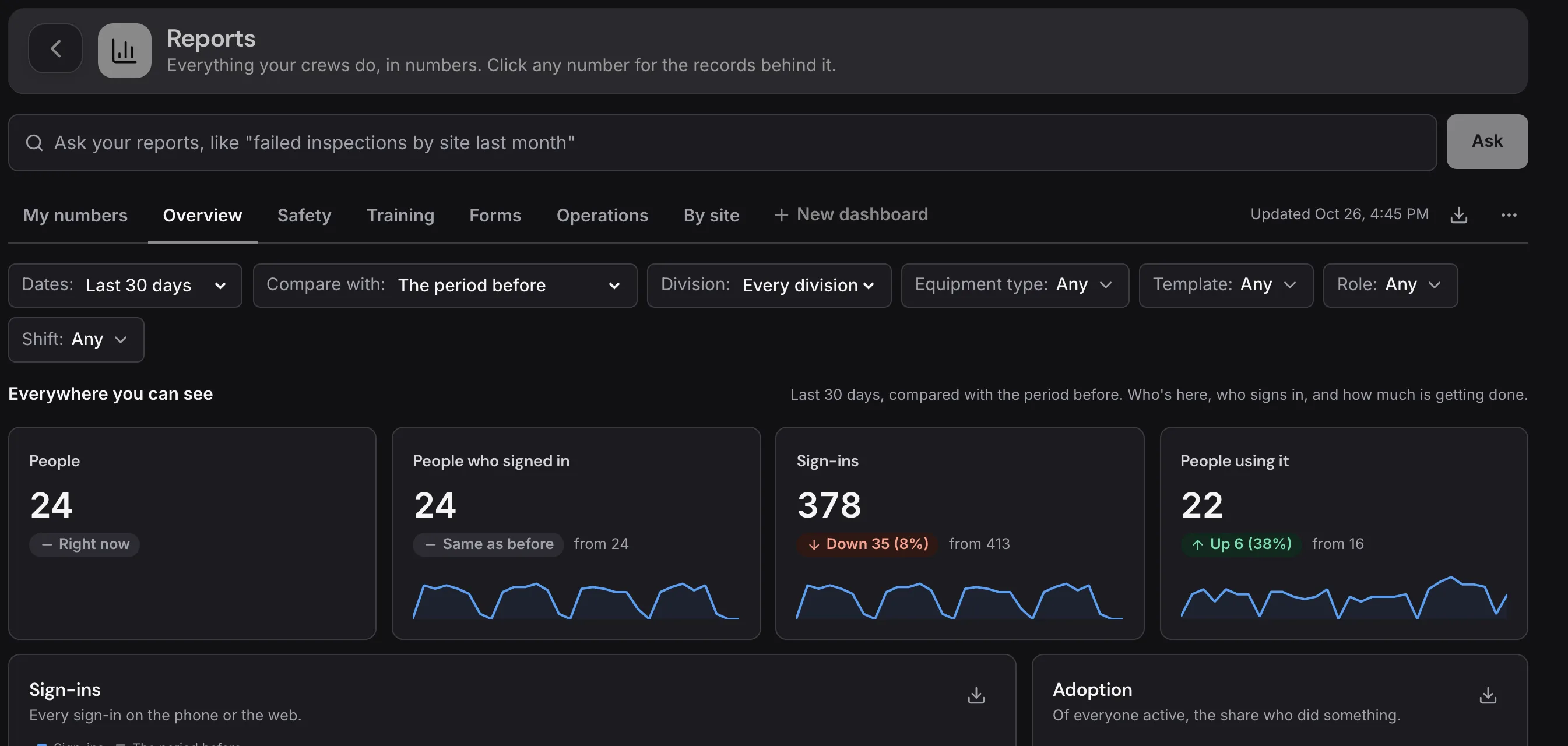Click the Adoption panel title
This screenshot has height=746, width=1568.
tap(1092, 690)
